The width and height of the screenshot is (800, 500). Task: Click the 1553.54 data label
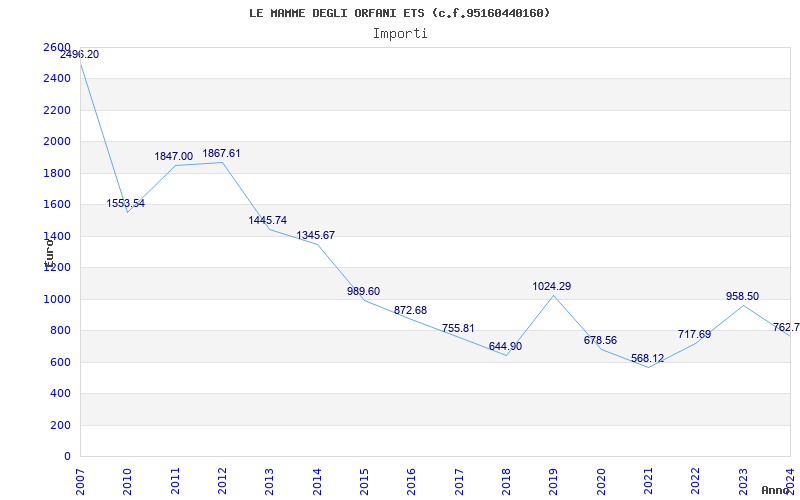(126, 204)
